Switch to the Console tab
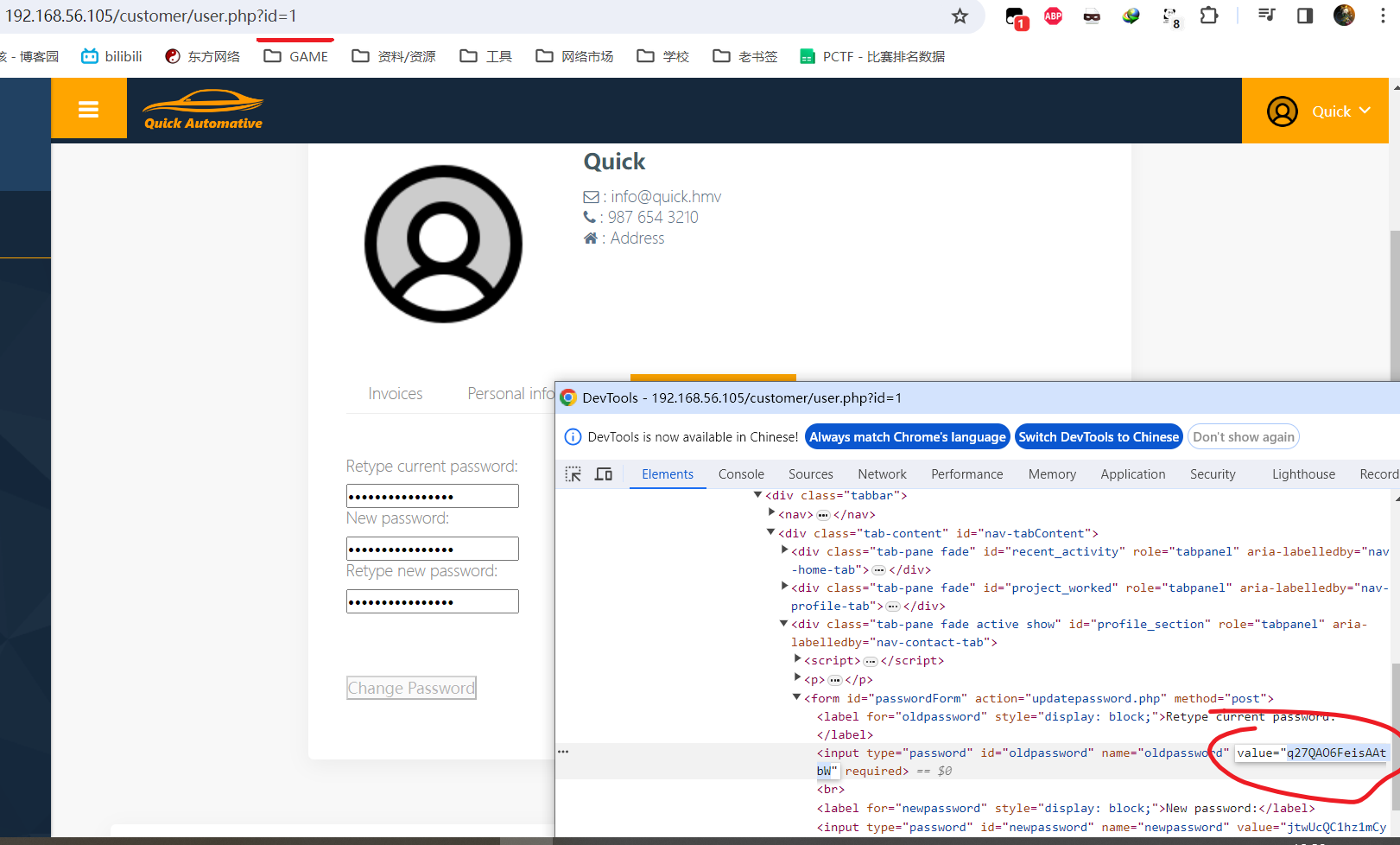 click(x=741, y=473)
